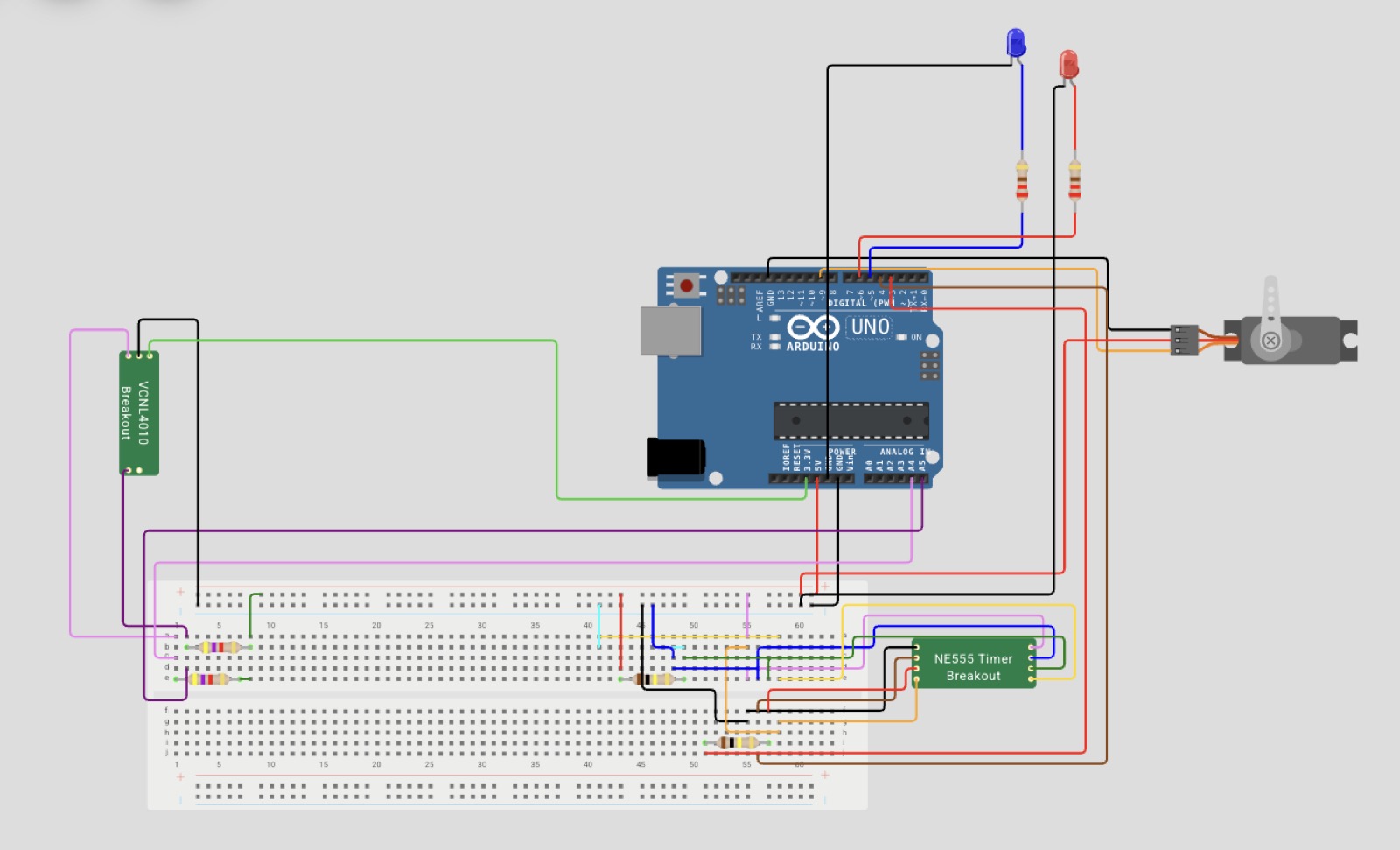Click the ATmega chip on the Arduino
The image size is (1400, 850).
point(850,421)
